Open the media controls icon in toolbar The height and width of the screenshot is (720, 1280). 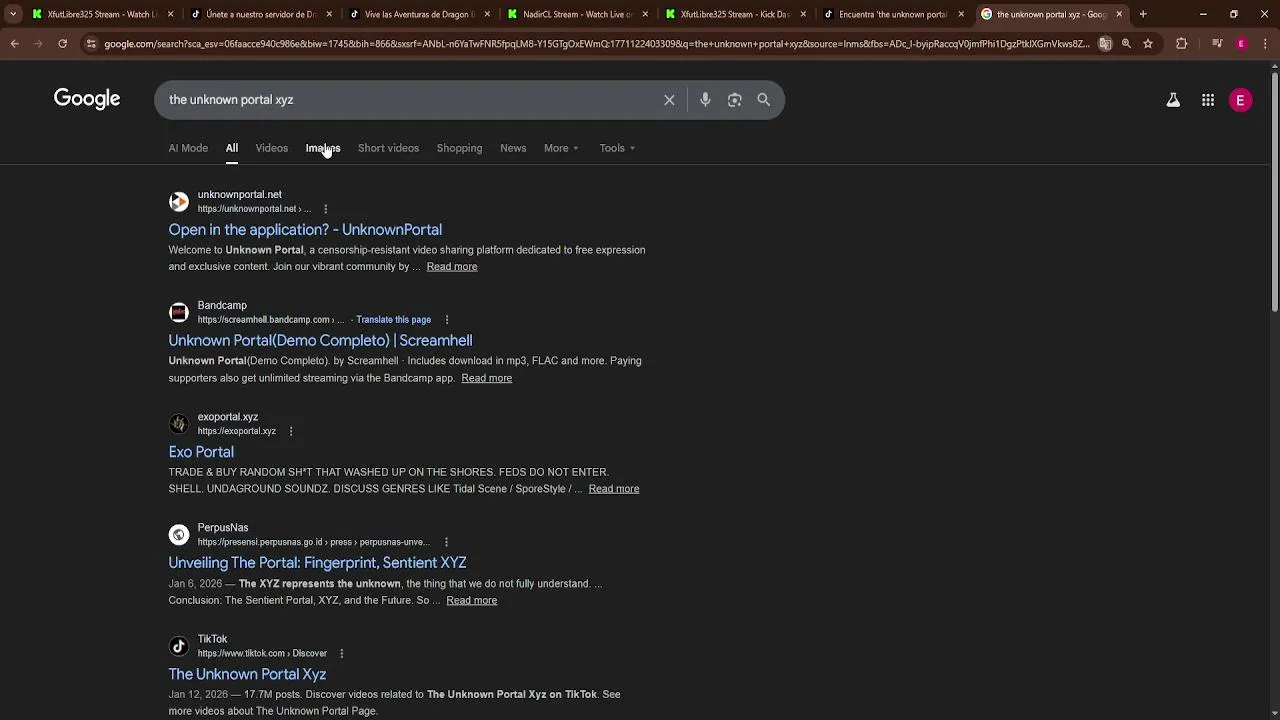point(1217,44)
